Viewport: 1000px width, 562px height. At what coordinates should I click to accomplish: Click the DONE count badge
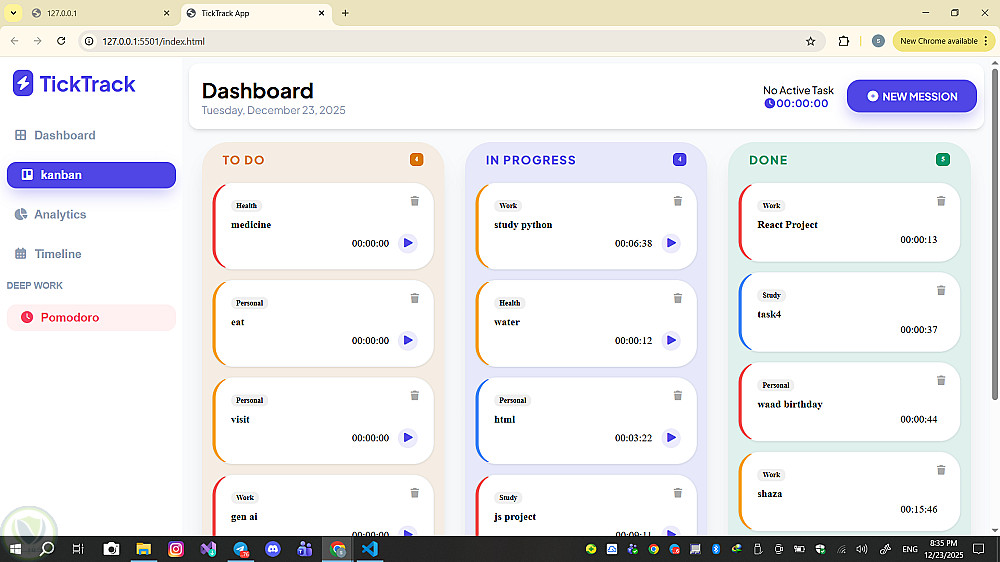[x=943, y=159]
